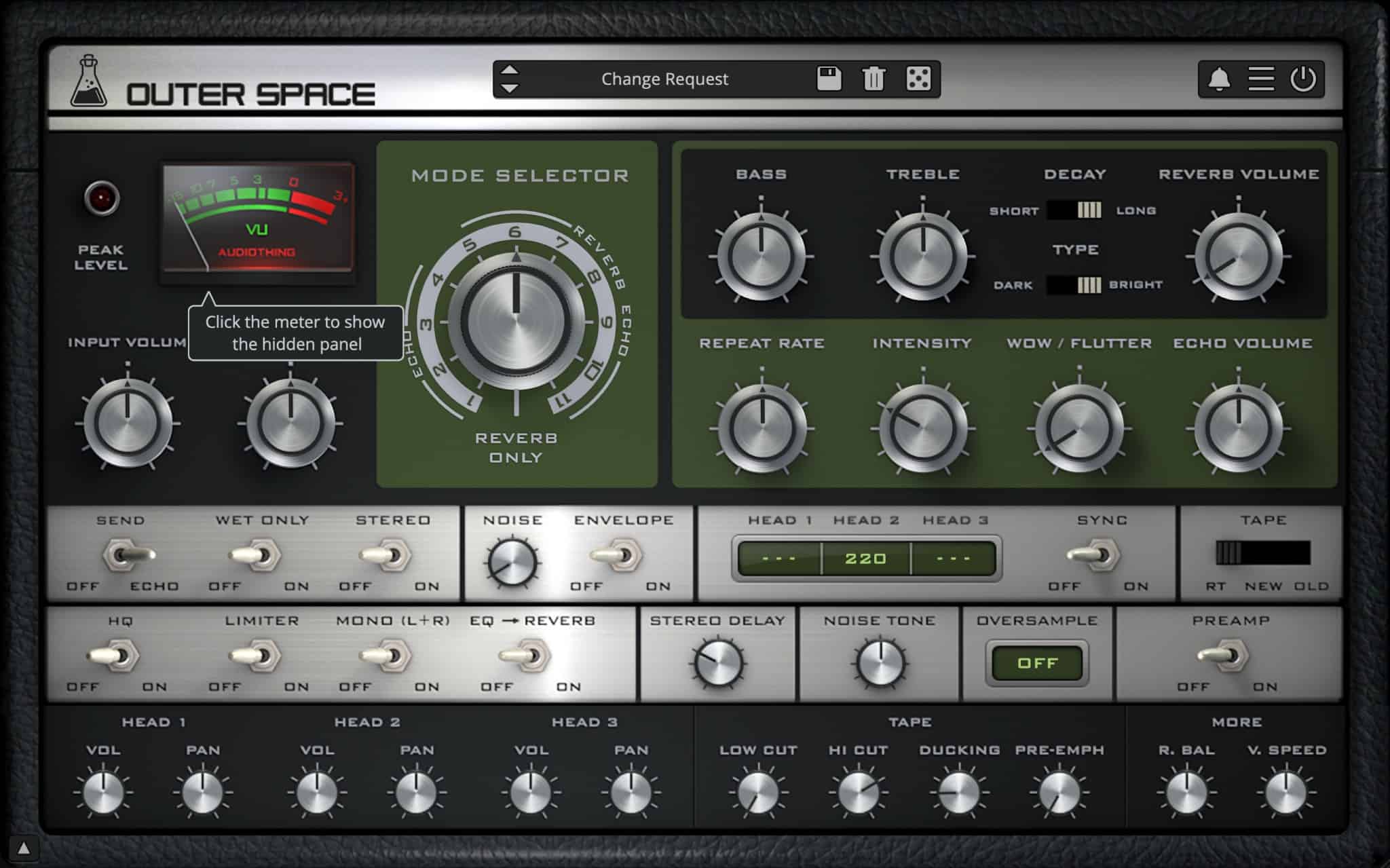Image resolution: width=1390 pixels, height=868 pixels.
Task: Flip the Wet Only switch
Action: [x=255, y=555]
